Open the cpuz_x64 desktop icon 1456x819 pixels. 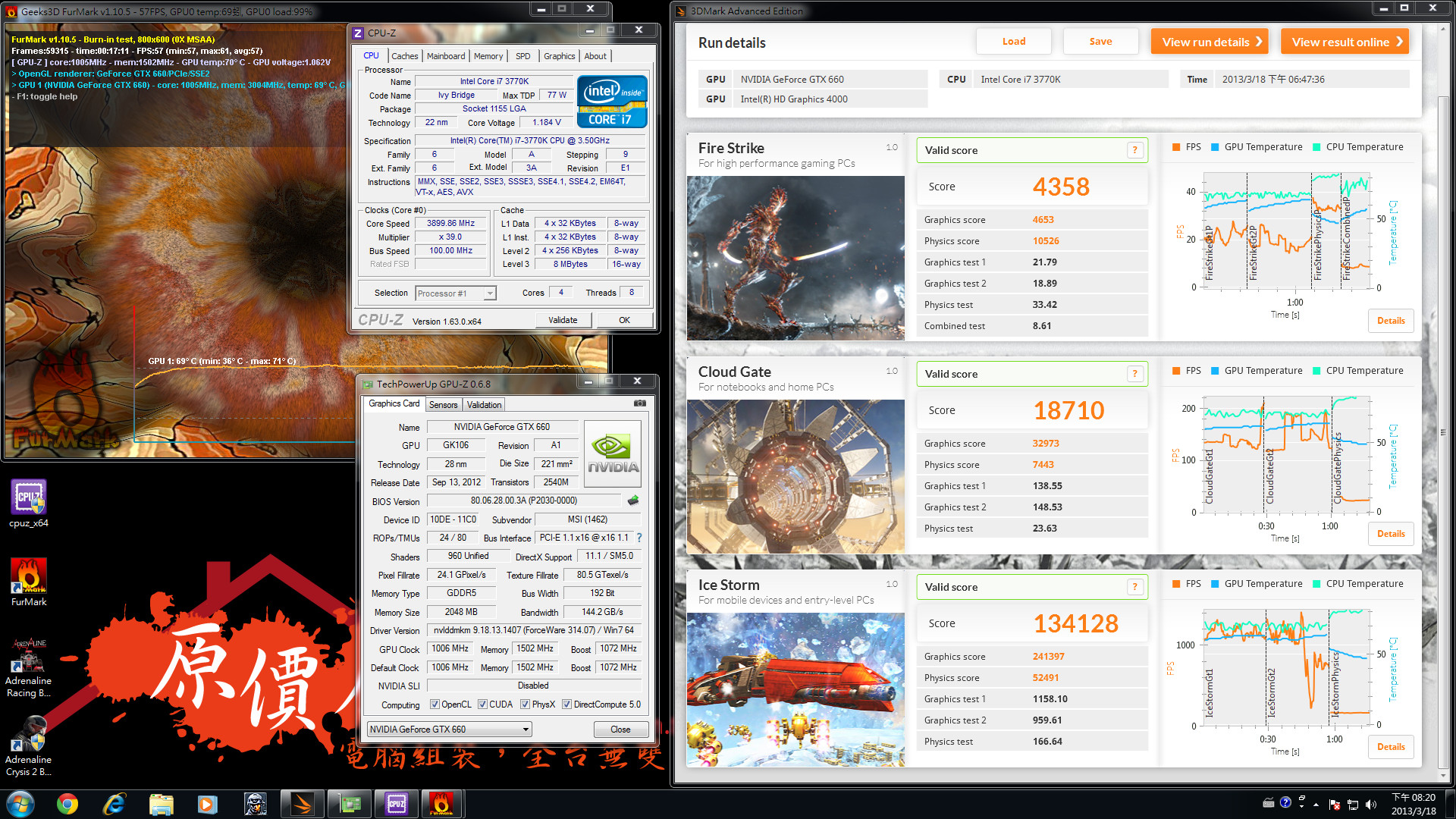29,504
